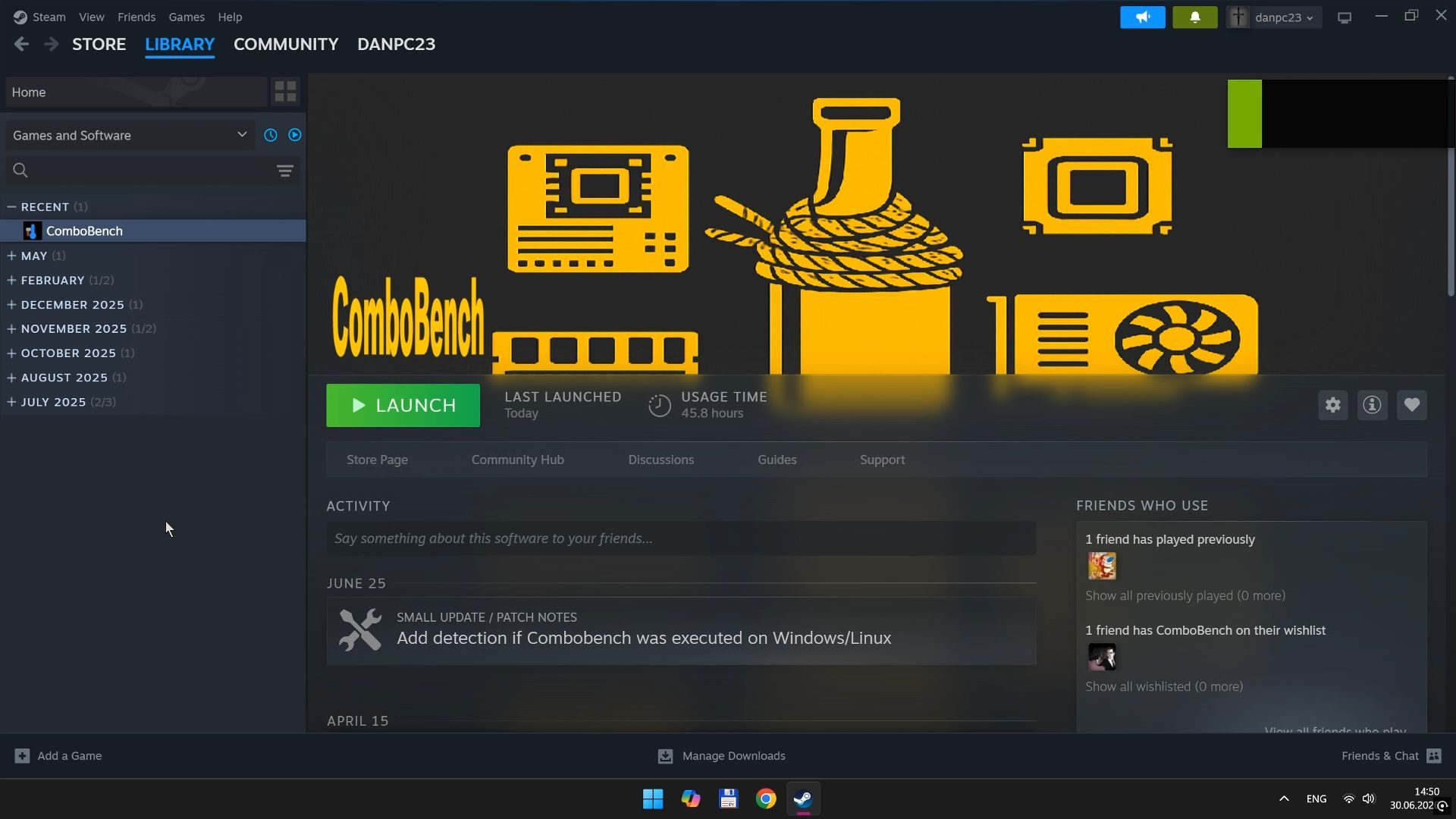Viewport: 1456px width, 819px height.
Task: Open the Store Page link
Action: click(x=377, y=460)
